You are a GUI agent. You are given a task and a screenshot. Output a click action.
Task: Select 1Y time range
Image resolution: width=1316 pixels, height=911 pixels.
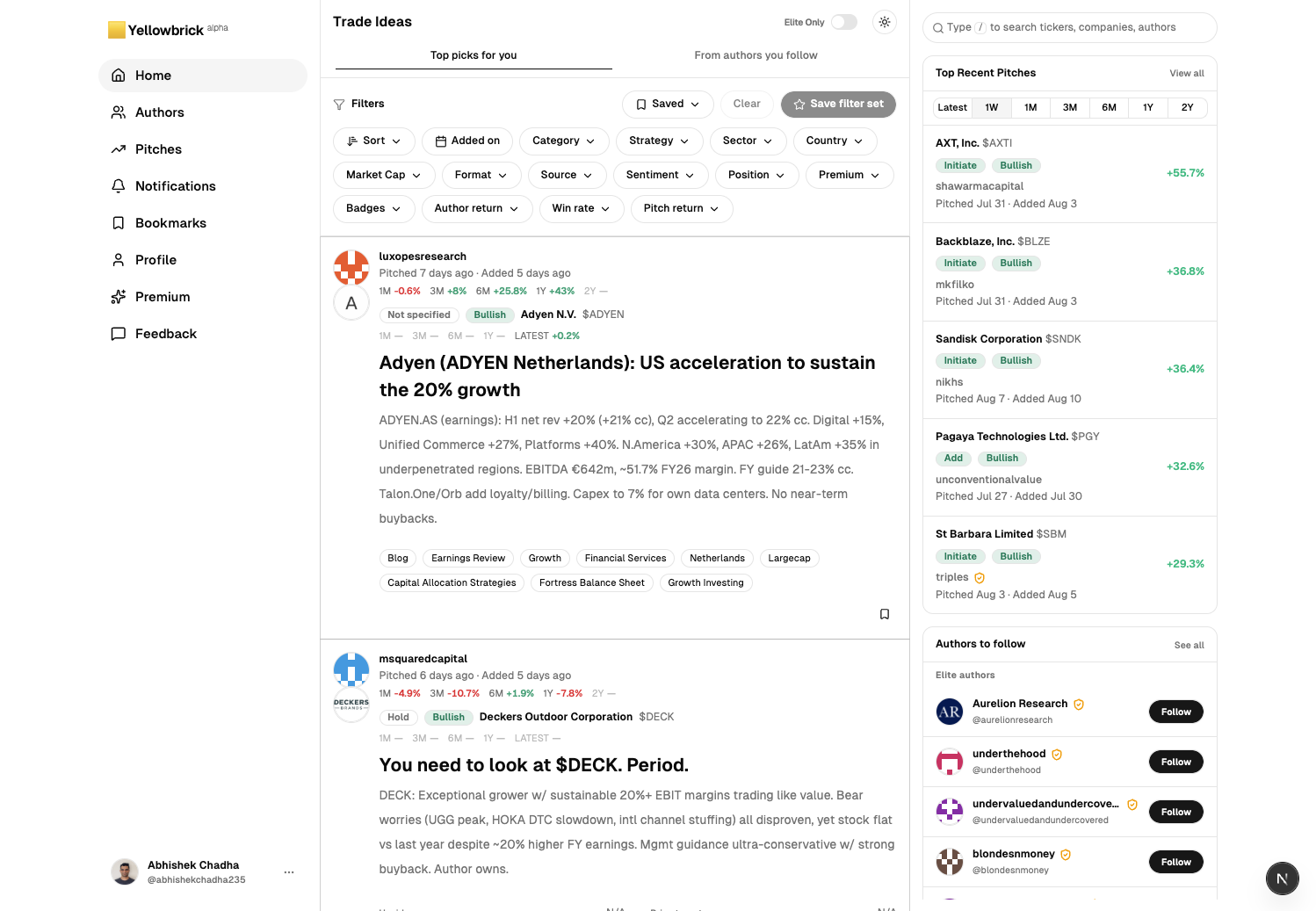coord(1148,107)
